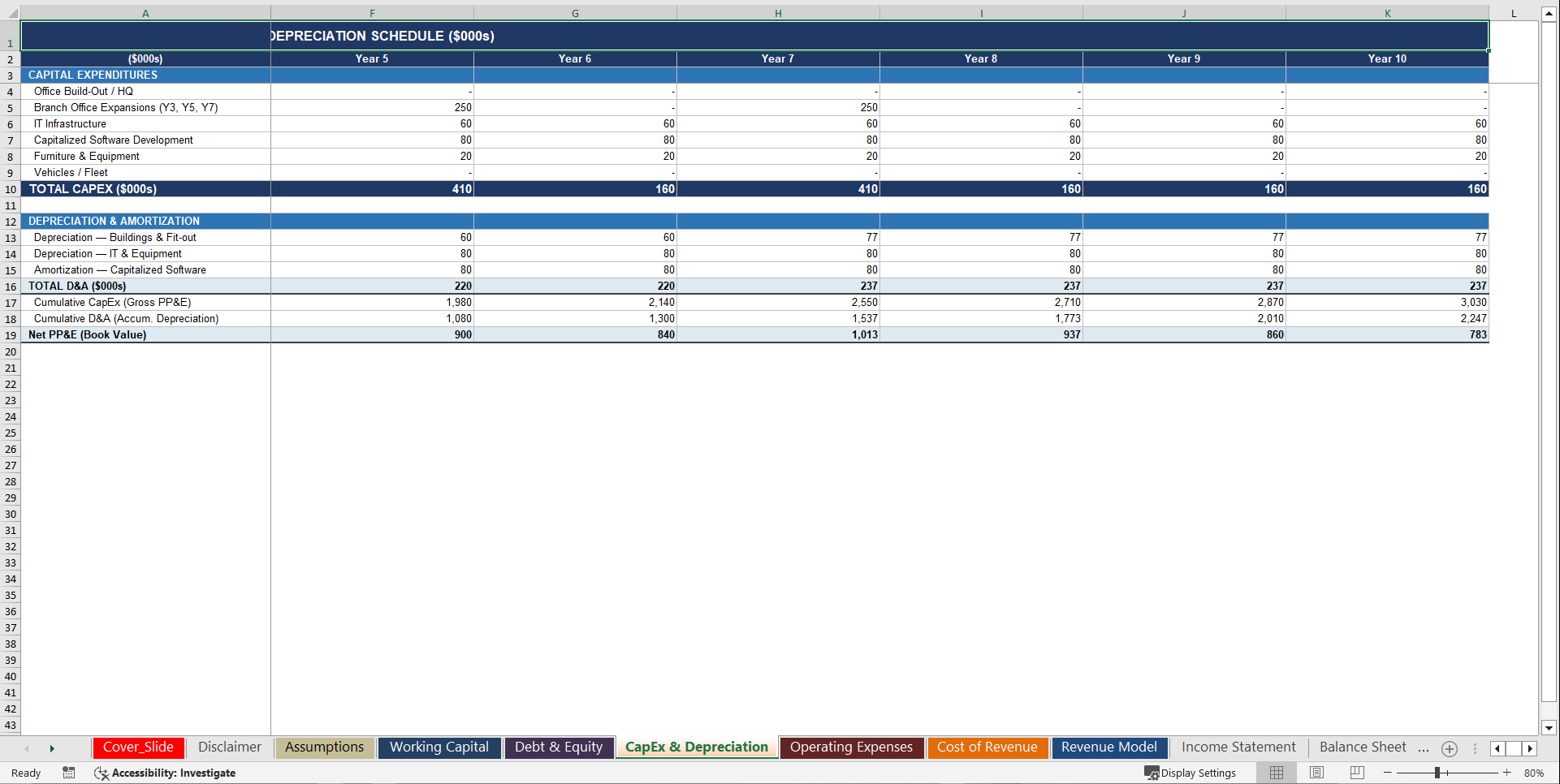The width and height of the screenshot is (1560, 784).
Task: Zoom in using the plus icon
Action: point(1506,773)
